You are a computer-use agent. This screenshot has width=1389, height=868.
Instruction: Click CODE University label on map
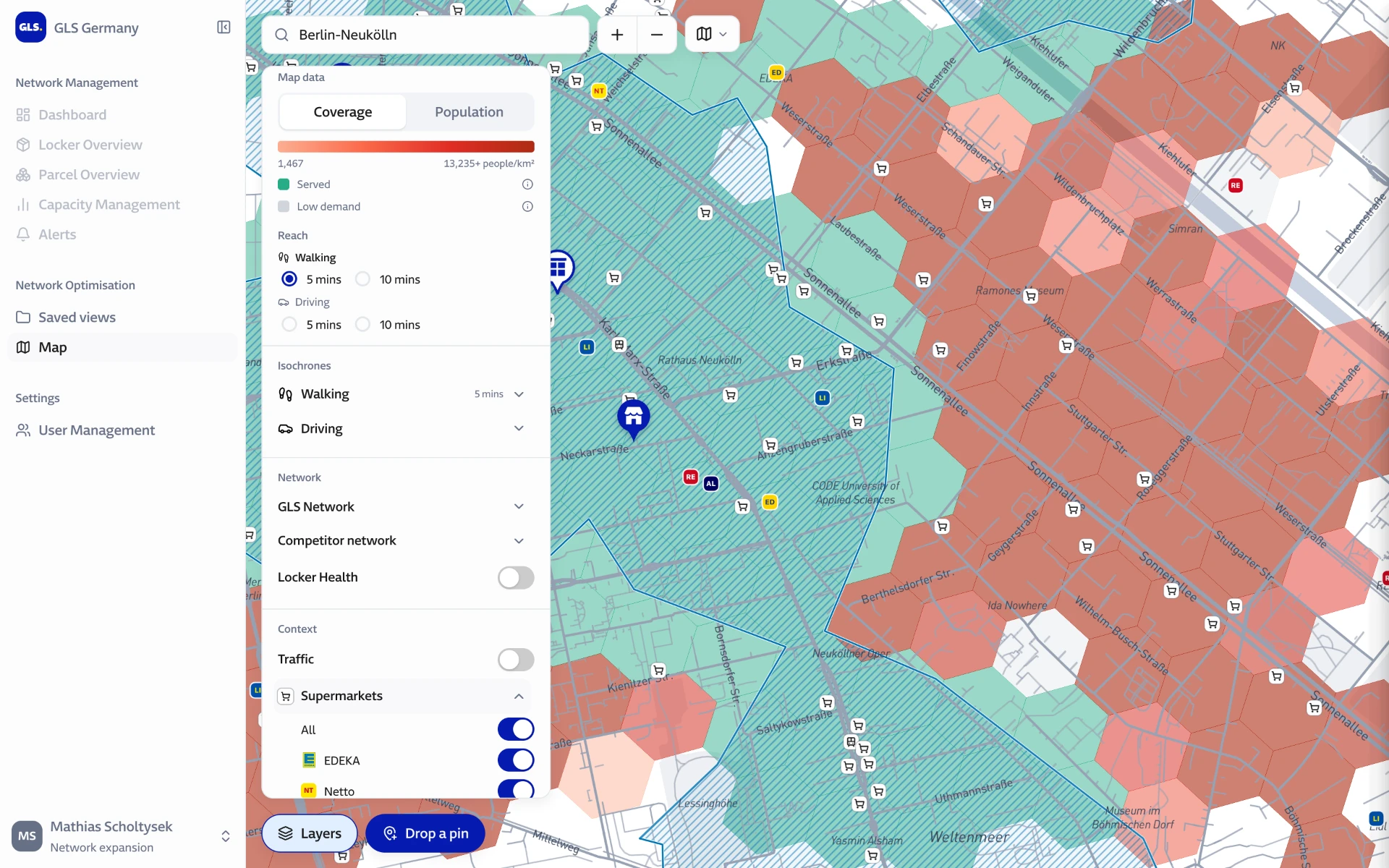coord(855,493)
